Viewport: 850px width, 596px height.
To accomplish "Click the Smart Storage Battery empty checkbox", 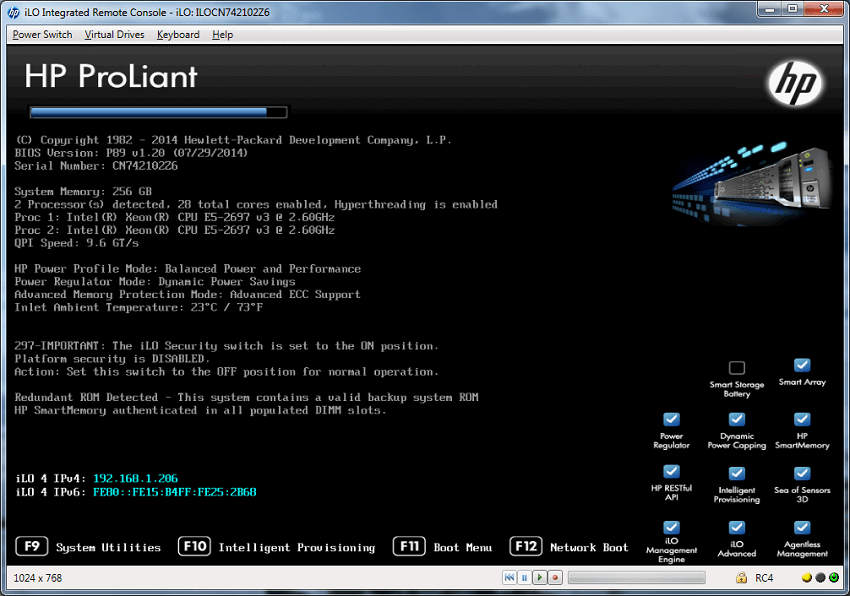I will (737, 368).
